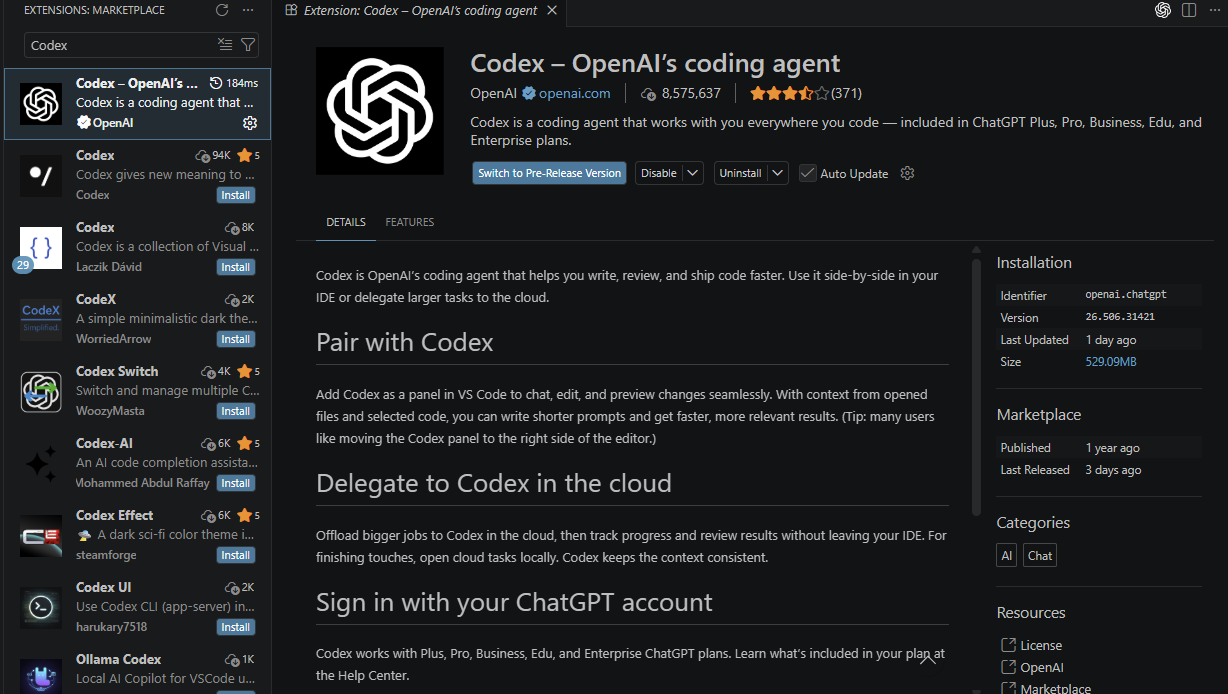Viewport: 1228px width, 694px height.
Task: Toggle Auto Update checkbox
Action: point(808,173)
